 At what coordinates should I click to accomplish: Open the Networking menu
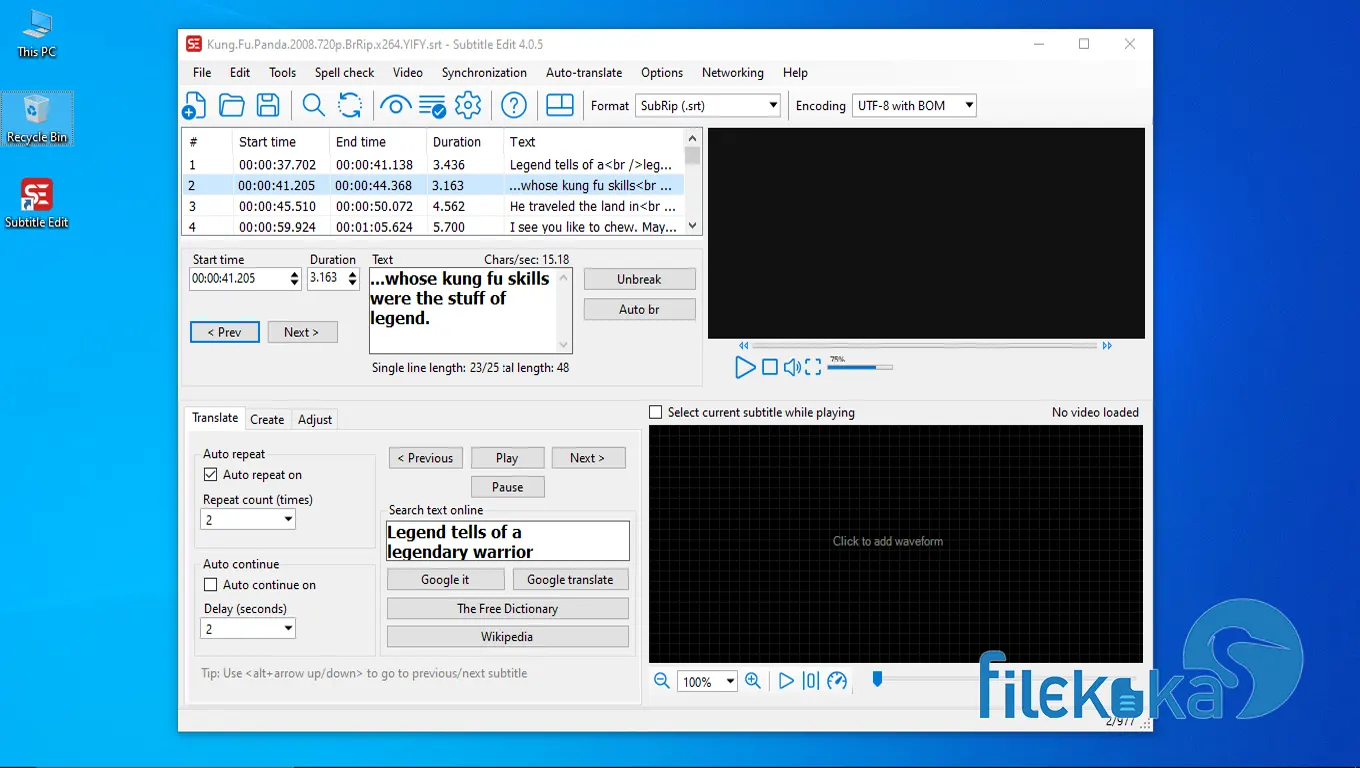[733, 73]
